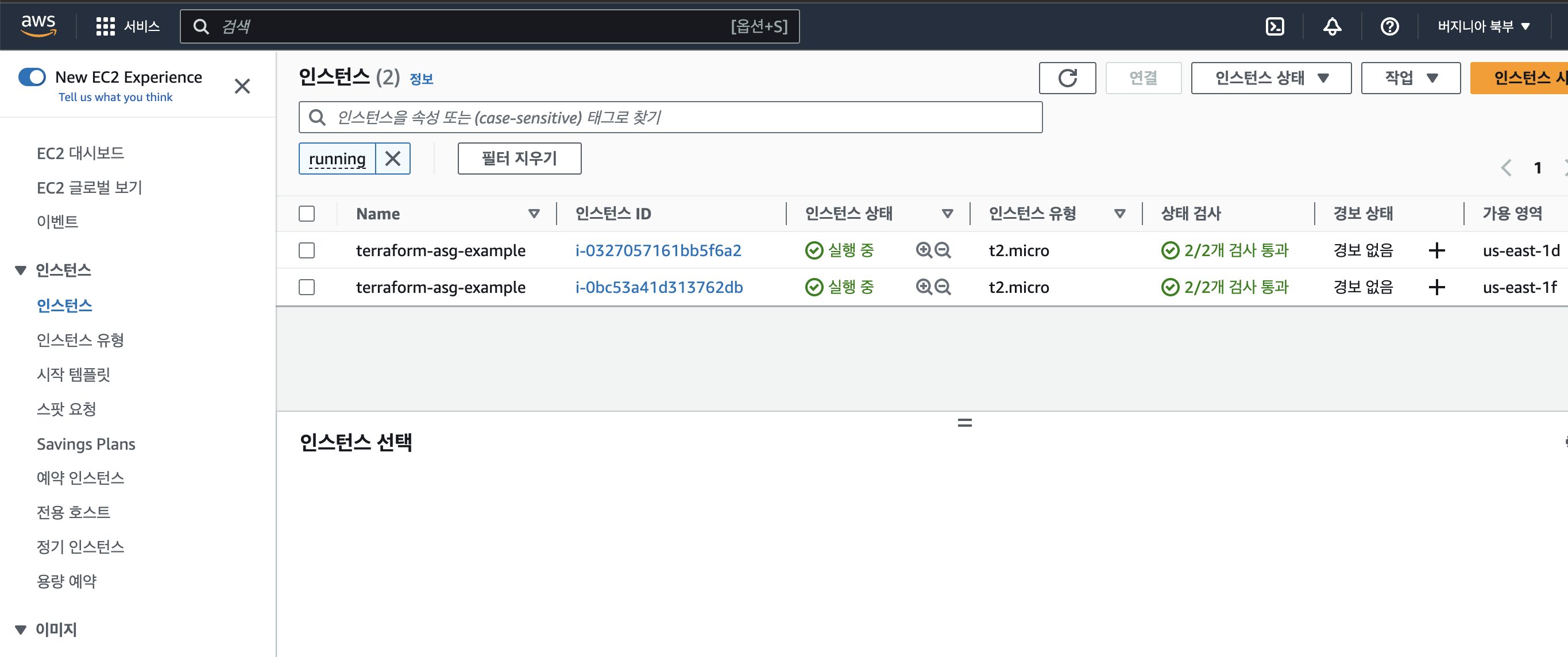Open the services grid menu icon

pos(105,26)
